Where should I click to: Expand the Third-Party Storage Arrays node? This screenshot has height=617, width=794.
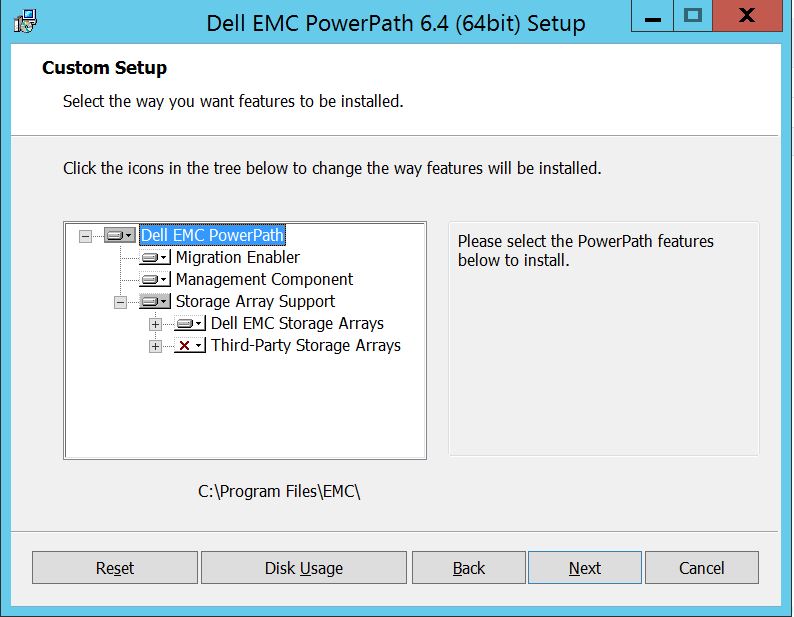[155, 346]
